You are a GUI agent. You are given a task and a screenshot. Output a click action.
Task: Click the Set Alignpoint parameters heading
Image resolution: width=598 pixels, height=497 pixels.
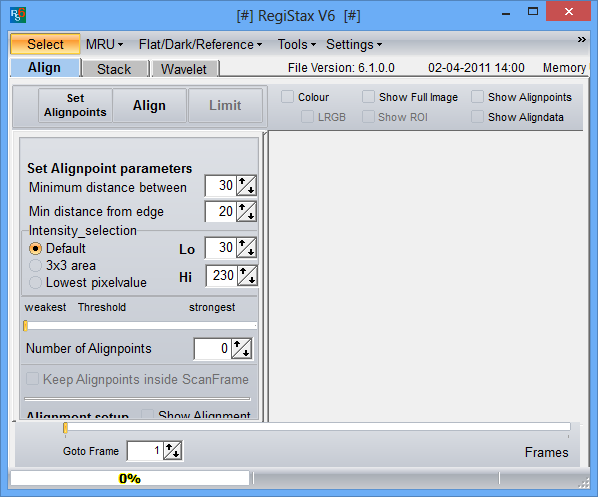(109, 168)
